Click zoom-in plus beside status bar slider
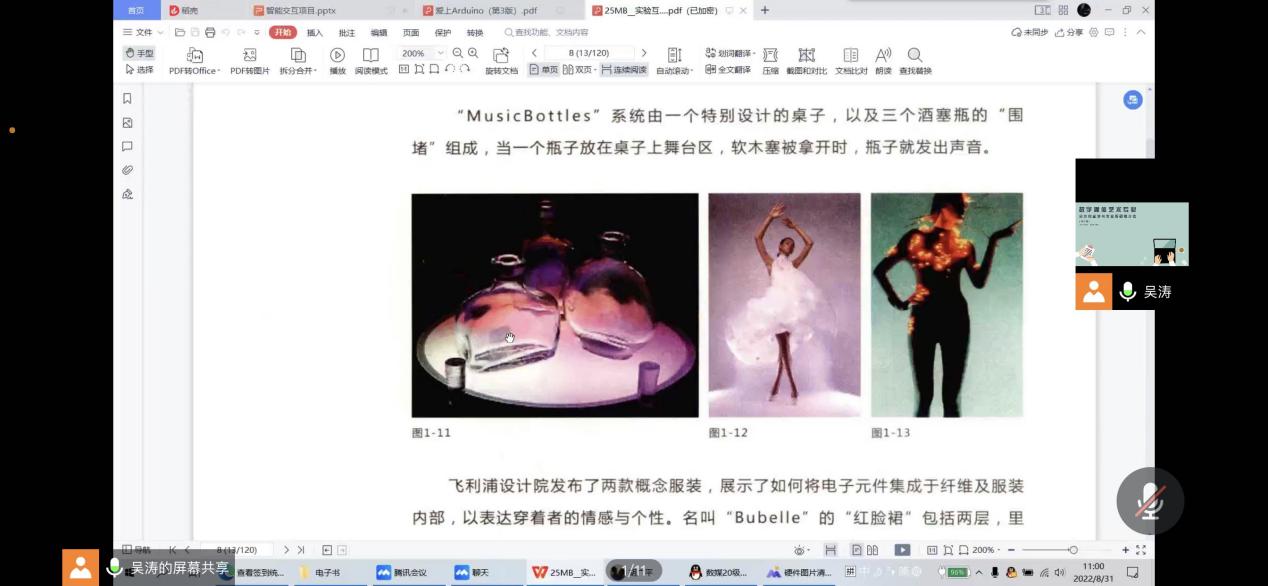 [1125, 550]
